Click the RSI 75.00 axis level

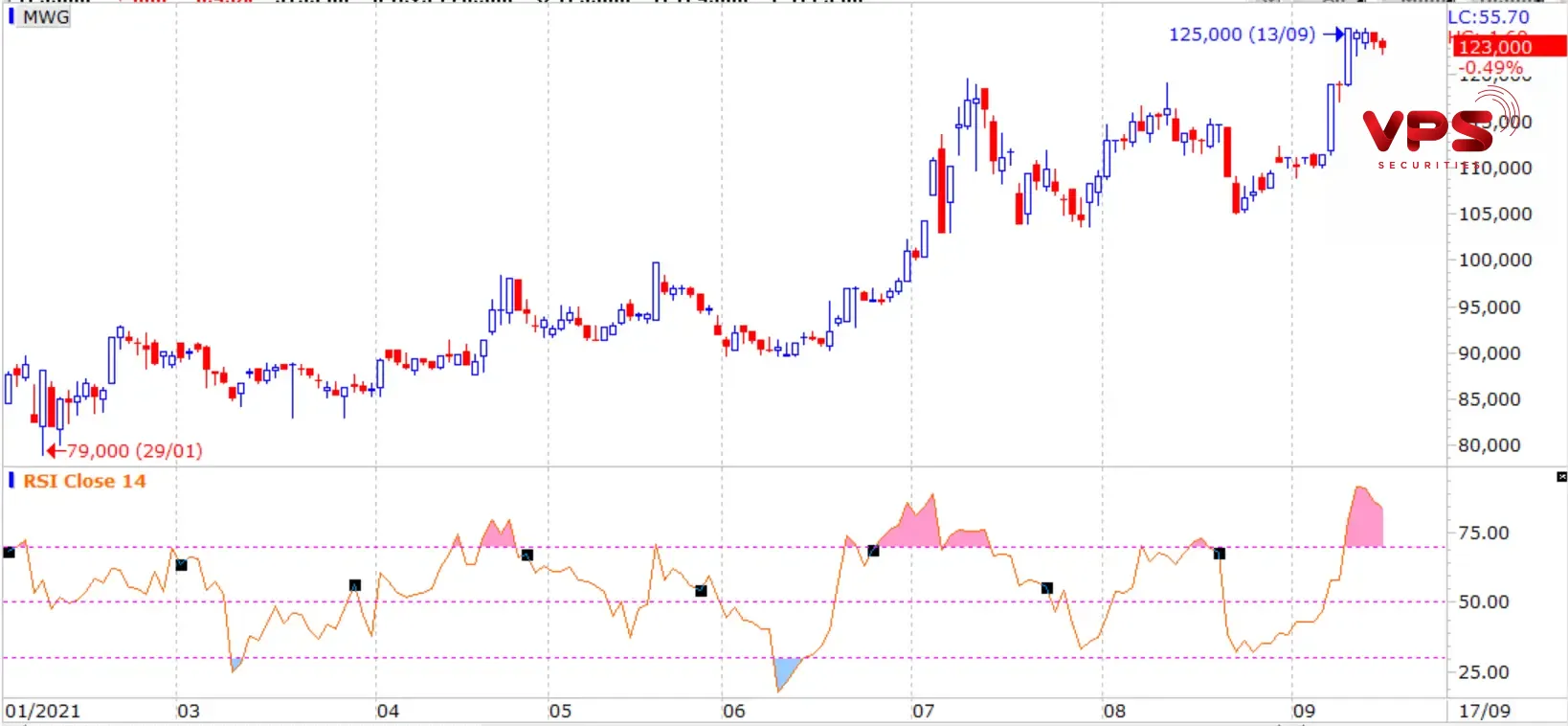pyautogui.click(x=1483, y=533)
